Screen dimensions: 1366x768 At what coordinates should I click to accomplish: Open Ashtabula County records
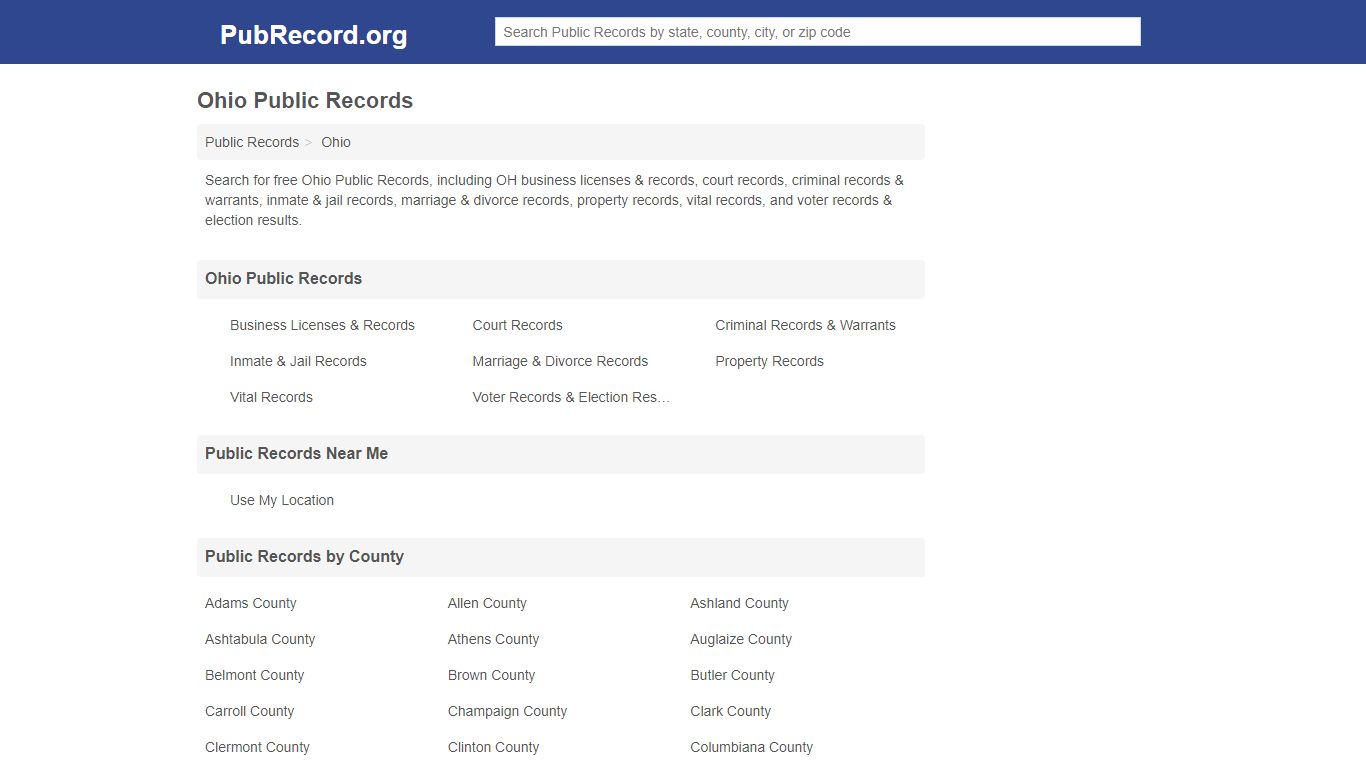tap(260, 639)
